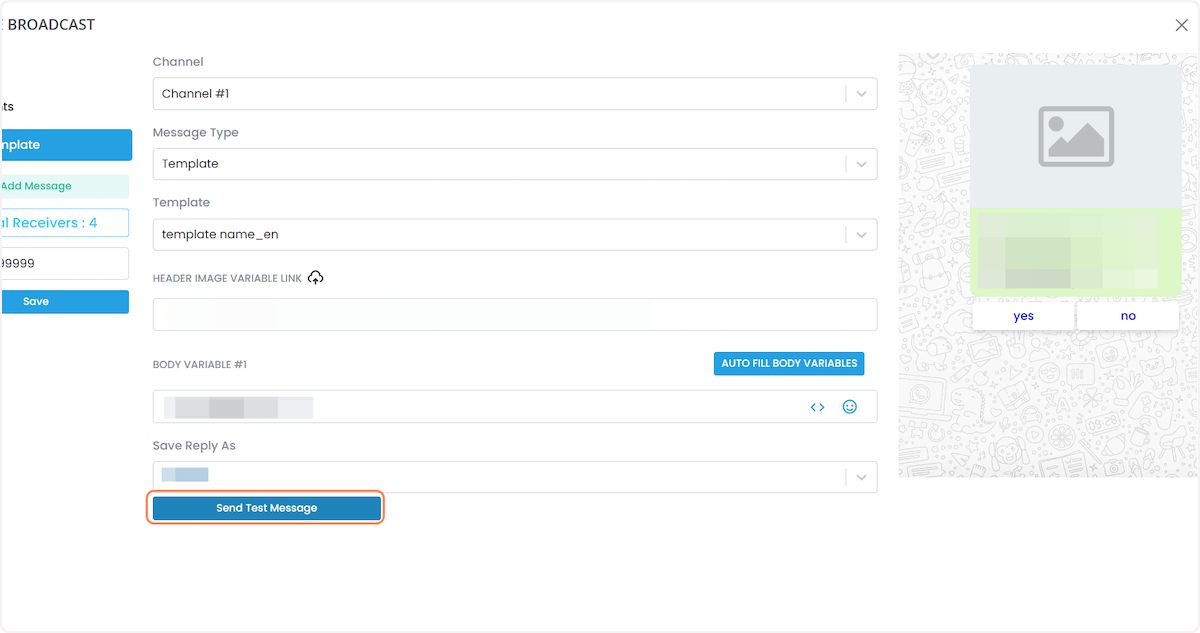Screen dimensions: 1200x633
Task: Open the variable code brackets icon
Action: click(817, 407)
